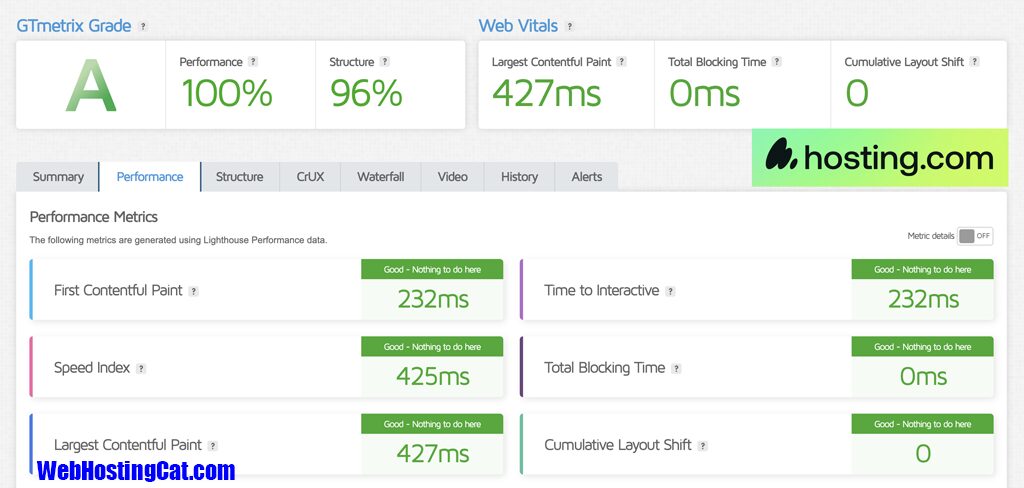1024x488 pixels.
Task: Click help icon next to Performance score
Action: [x=253, y=61]
